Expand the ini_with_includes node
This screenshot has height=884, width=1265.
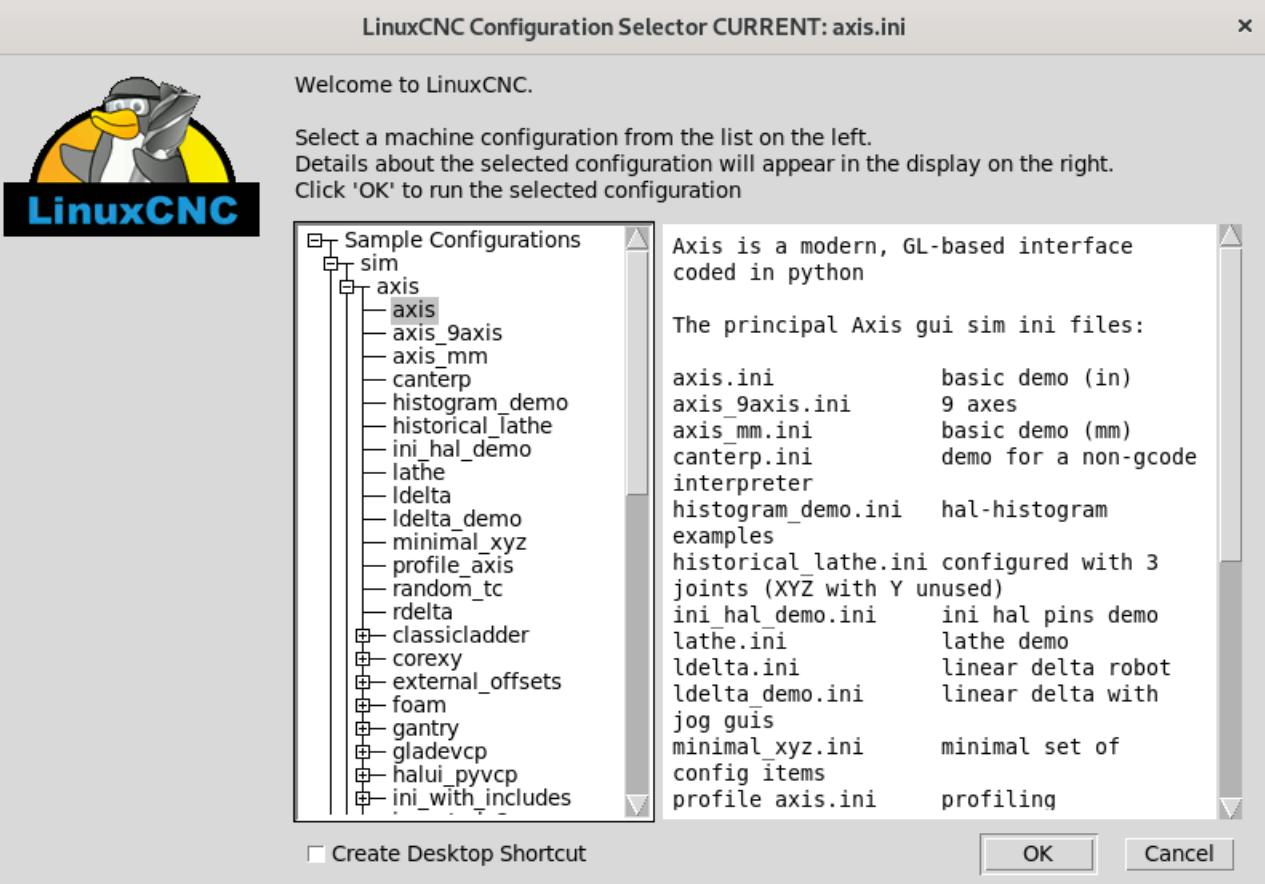(x=363, y=798)
